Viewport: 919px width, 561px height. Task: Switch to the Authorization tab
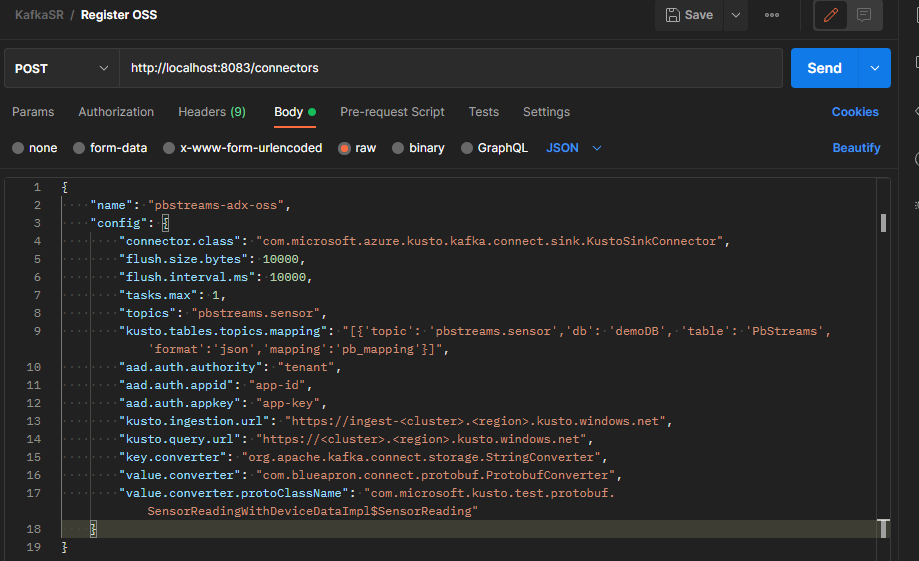(116, 112)
